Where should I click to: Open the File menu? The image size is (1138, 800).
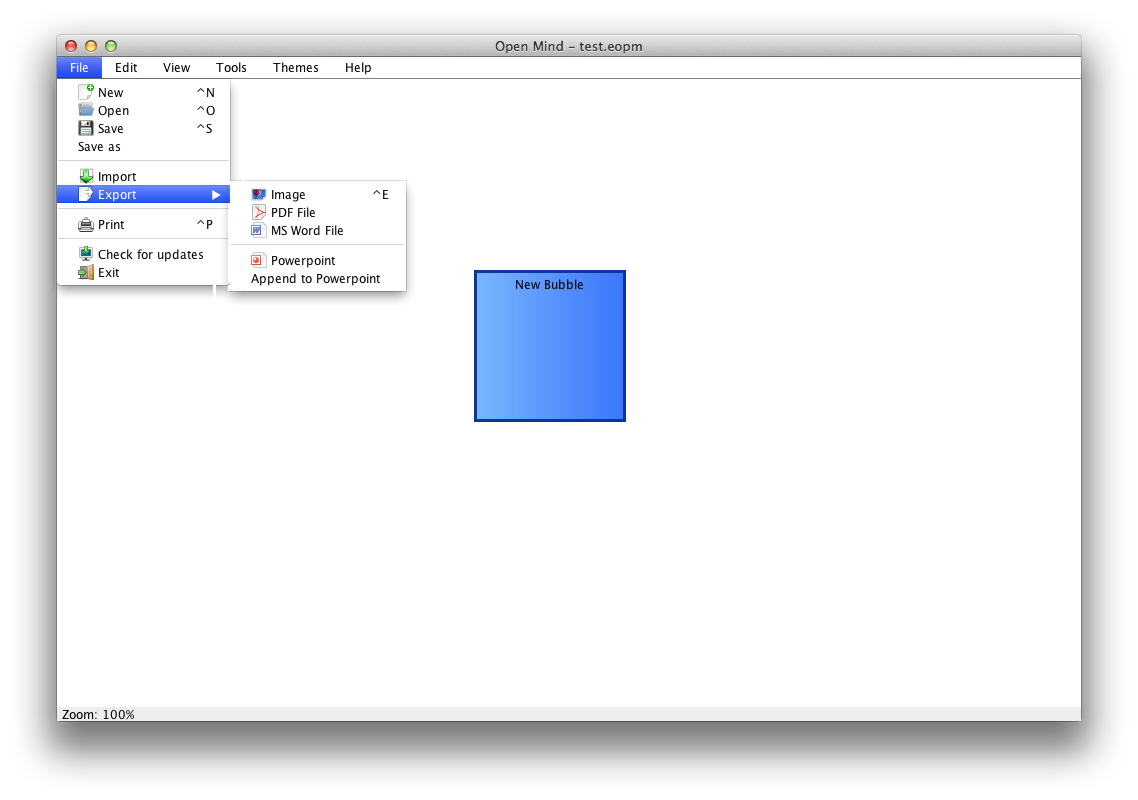click(79, 68)
